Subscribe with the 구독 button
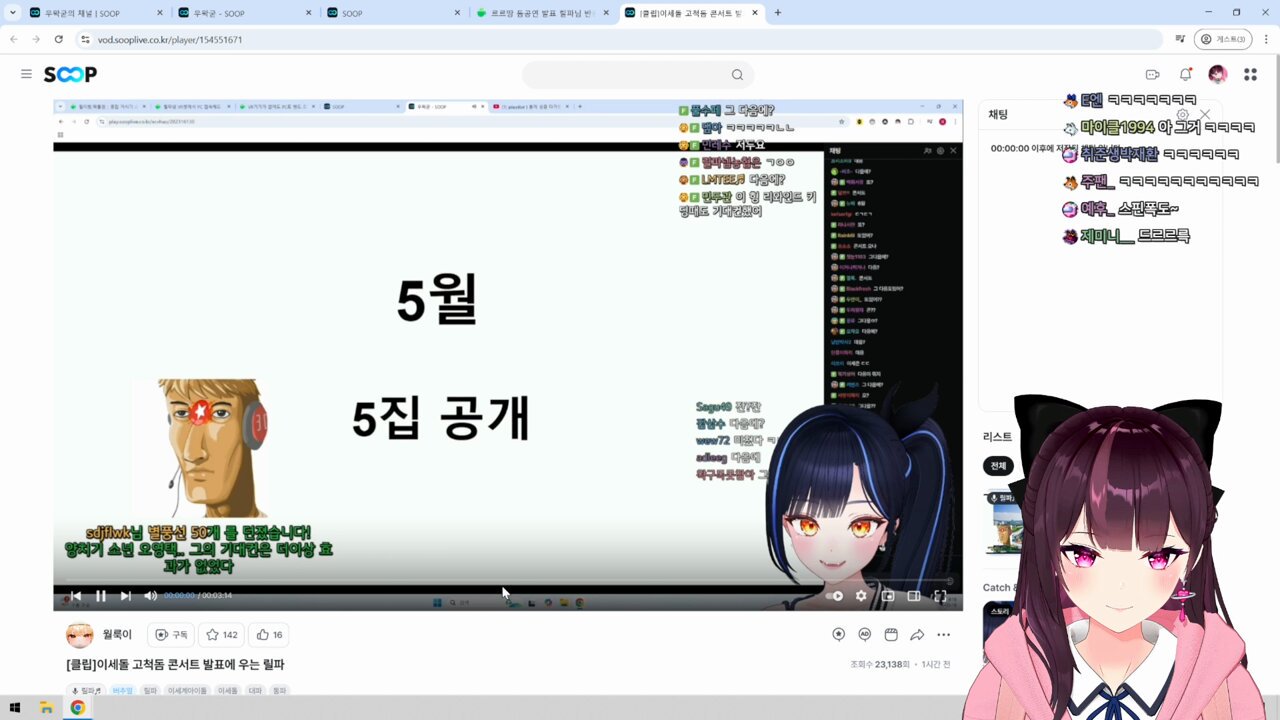 click(x=171, y=635)
